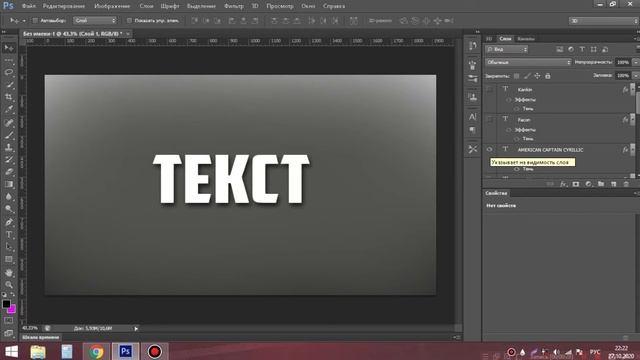This screenshot has width=640, height=360.
Task: Open Google Chrome from the taskbar
Action: pyautogui.click(x=96, y=351)
